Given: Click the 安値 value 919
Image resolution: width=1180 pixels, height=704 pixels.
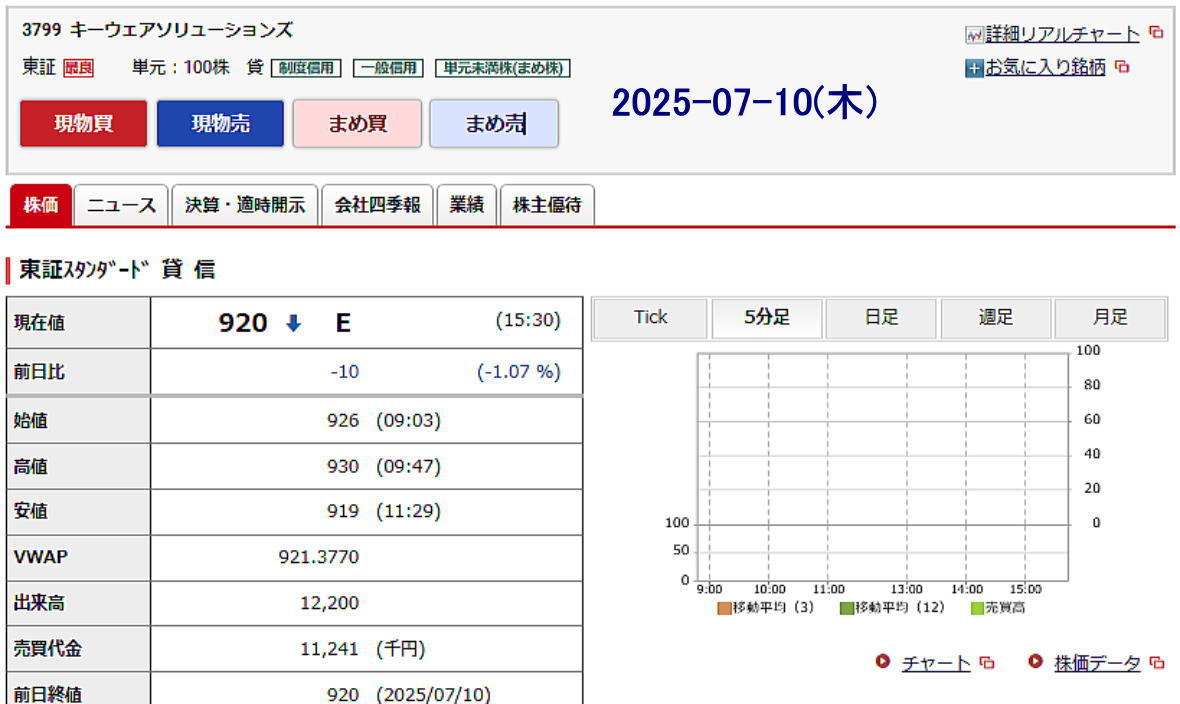Looking at the screenshot, I should (343, 511).
